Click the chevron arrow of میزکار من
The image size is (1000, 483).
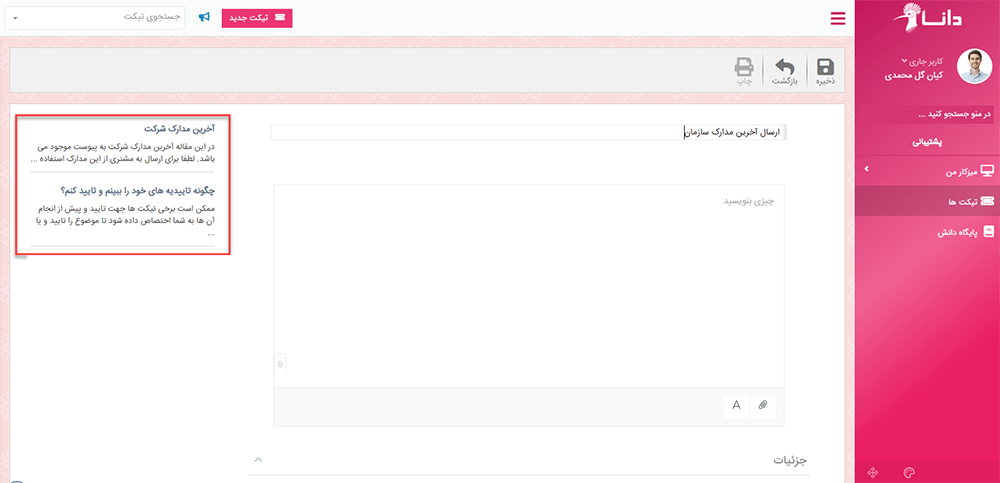point(866,170)
